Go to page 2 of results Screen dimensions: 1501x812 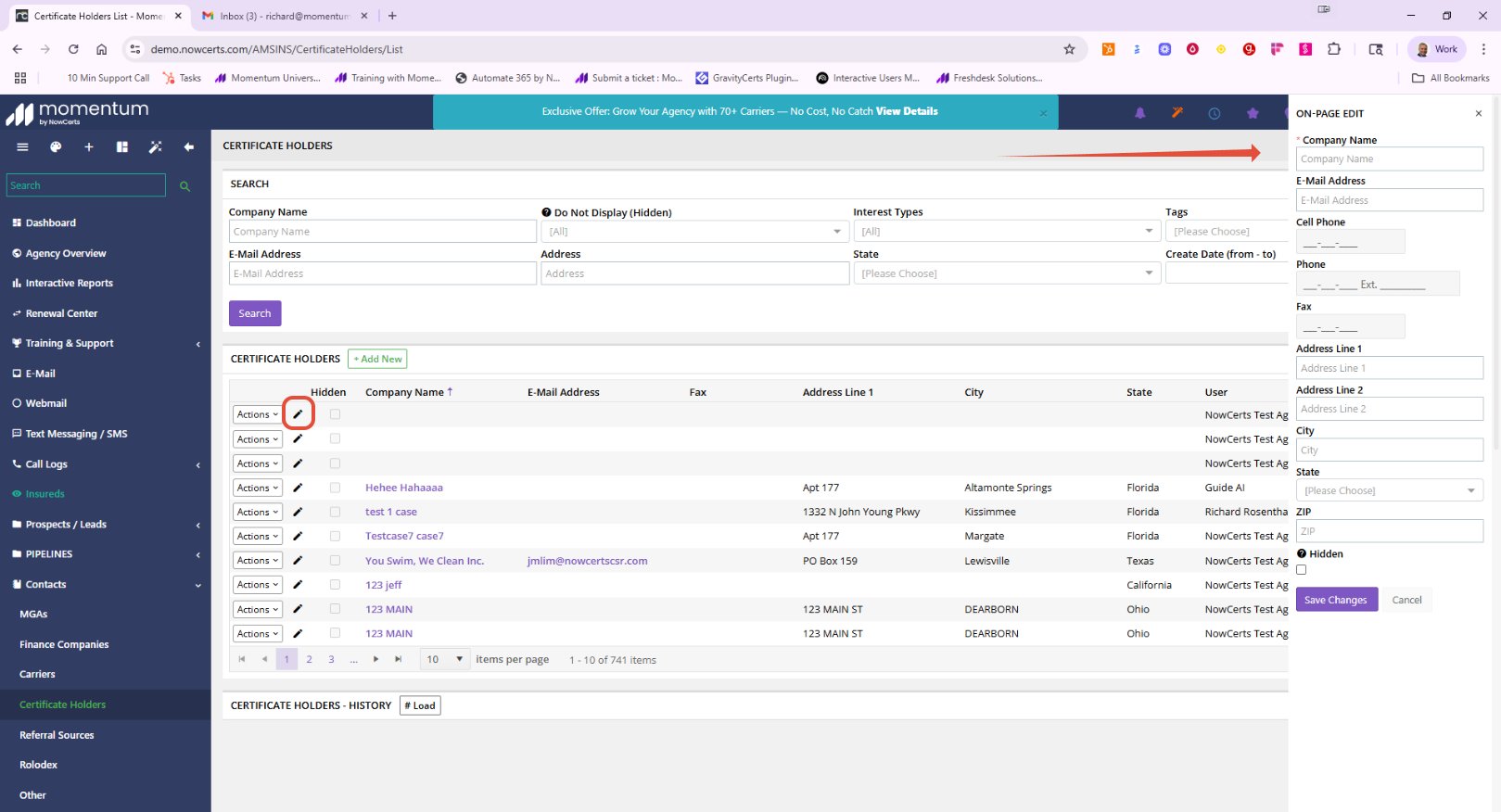point(309,659)
